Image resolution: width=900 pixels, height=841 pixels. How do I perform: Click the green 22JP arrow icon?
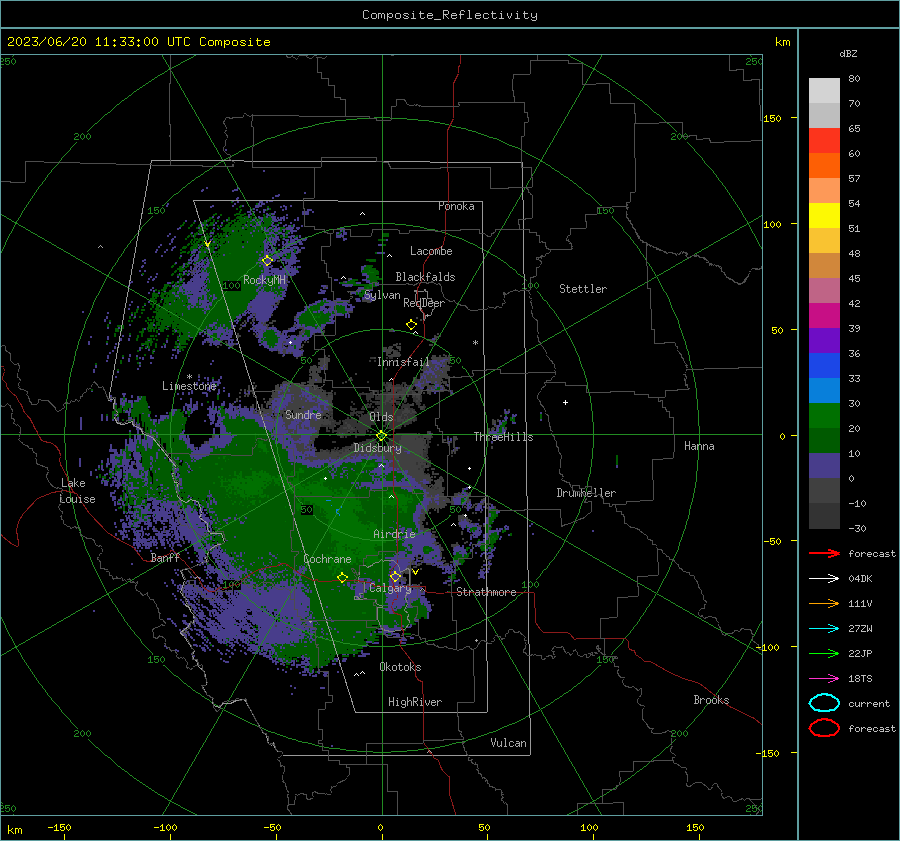coord(824,653)
